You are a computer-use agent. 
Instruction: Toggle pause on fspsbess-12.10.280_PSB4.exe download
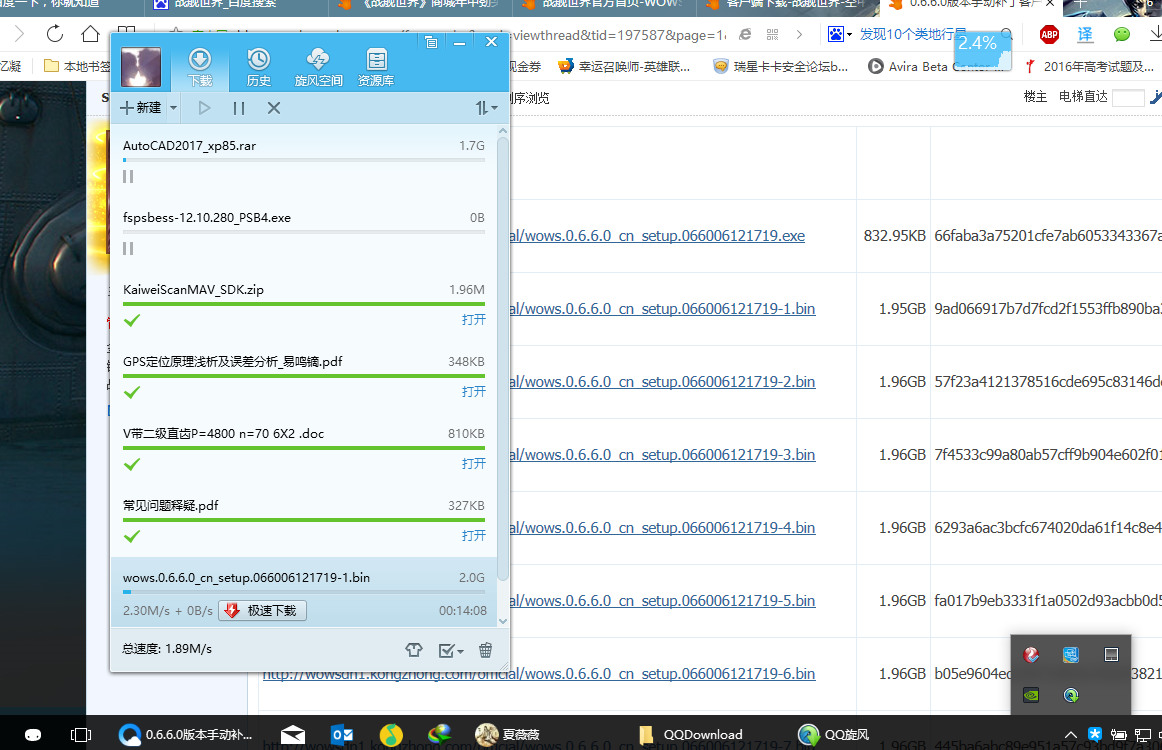tap(128, 248)
